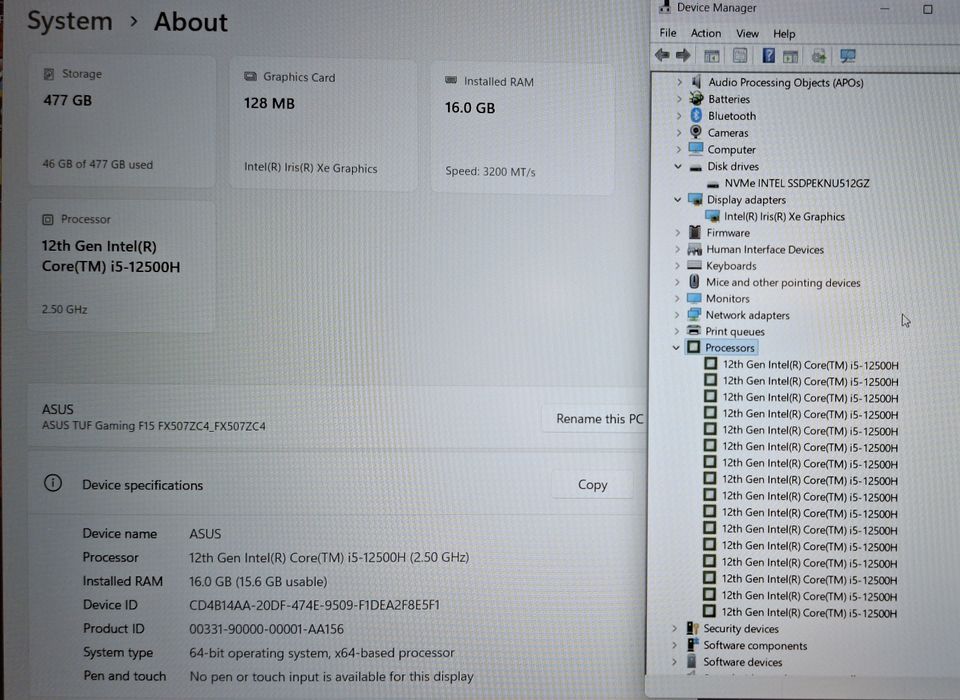
Task: Click the Rename this PC button
Action: point(595,418)
